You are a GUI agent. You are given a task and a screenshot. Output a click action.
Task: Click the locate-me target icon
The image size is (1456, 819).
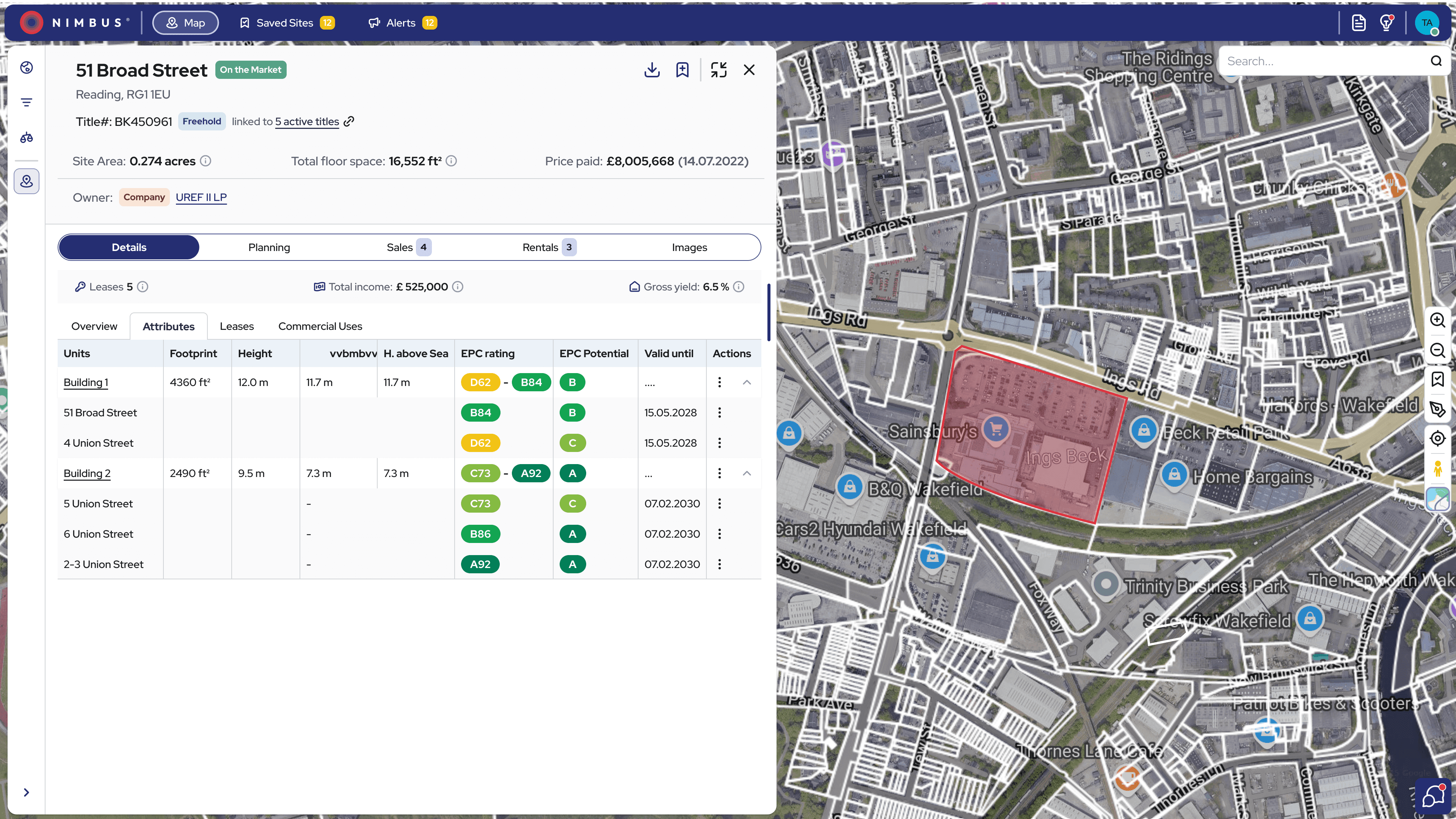click(x=1437, y=439)
